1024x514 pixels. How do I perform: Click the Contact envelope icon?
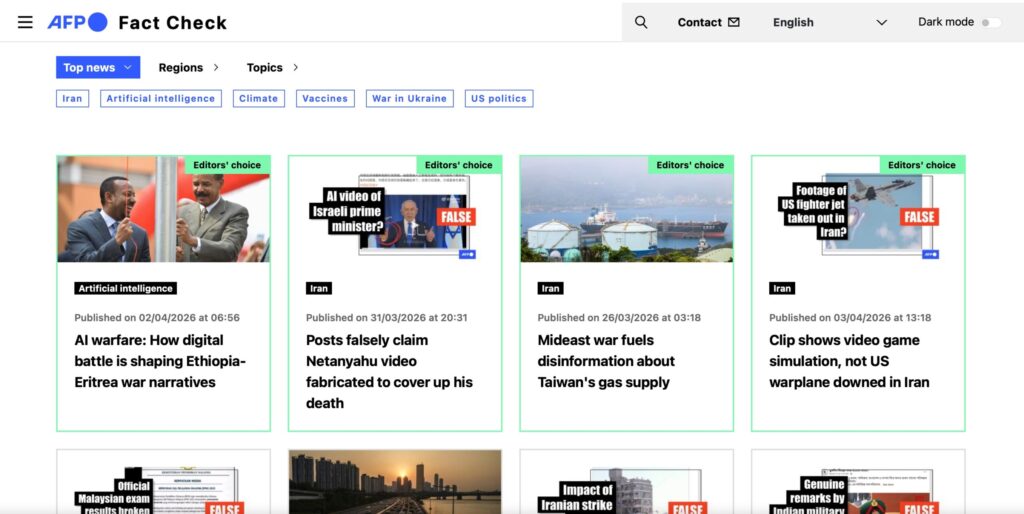734,22
